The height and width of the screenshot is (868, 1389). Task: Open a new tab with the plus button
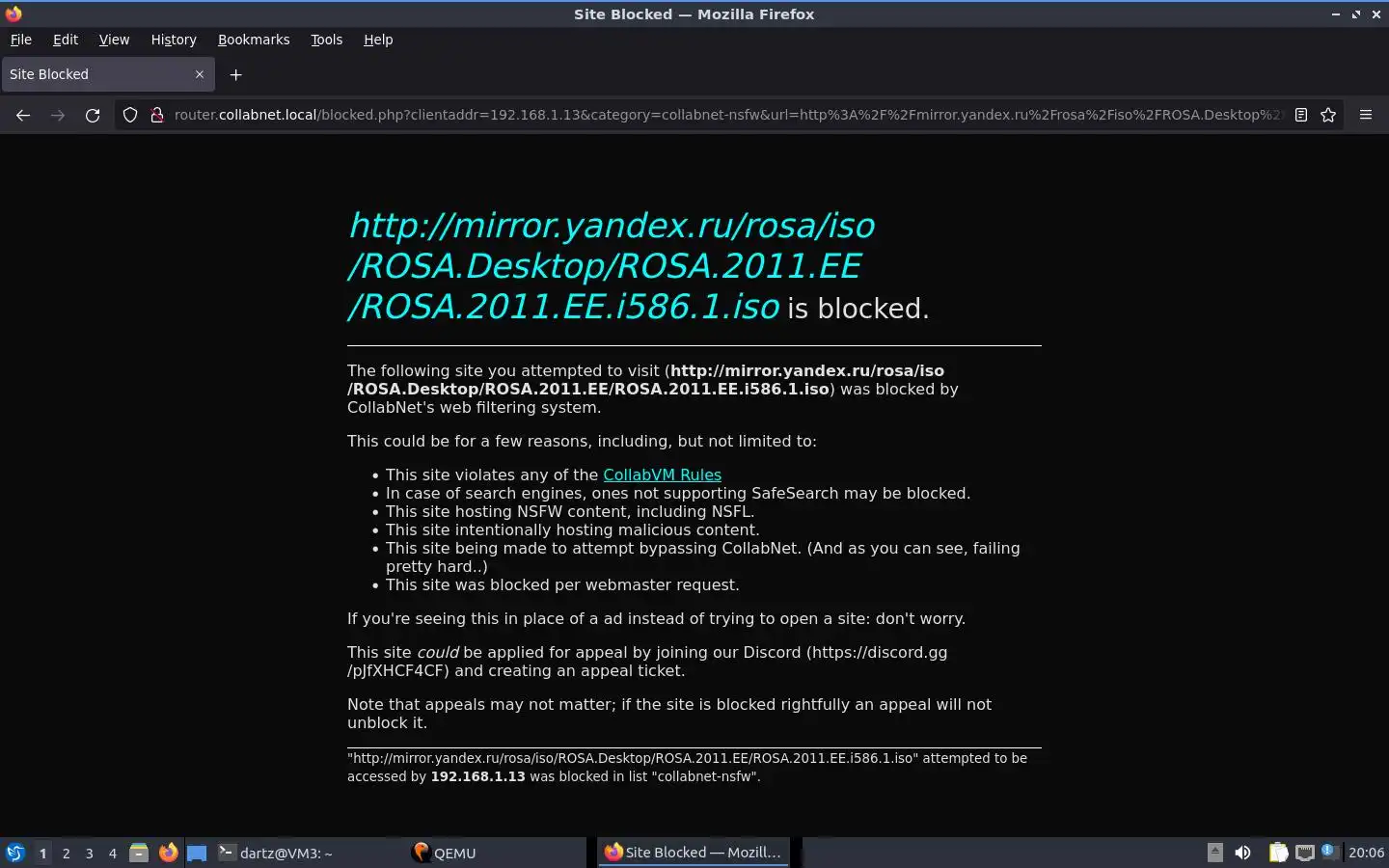(x=235, y=74)
